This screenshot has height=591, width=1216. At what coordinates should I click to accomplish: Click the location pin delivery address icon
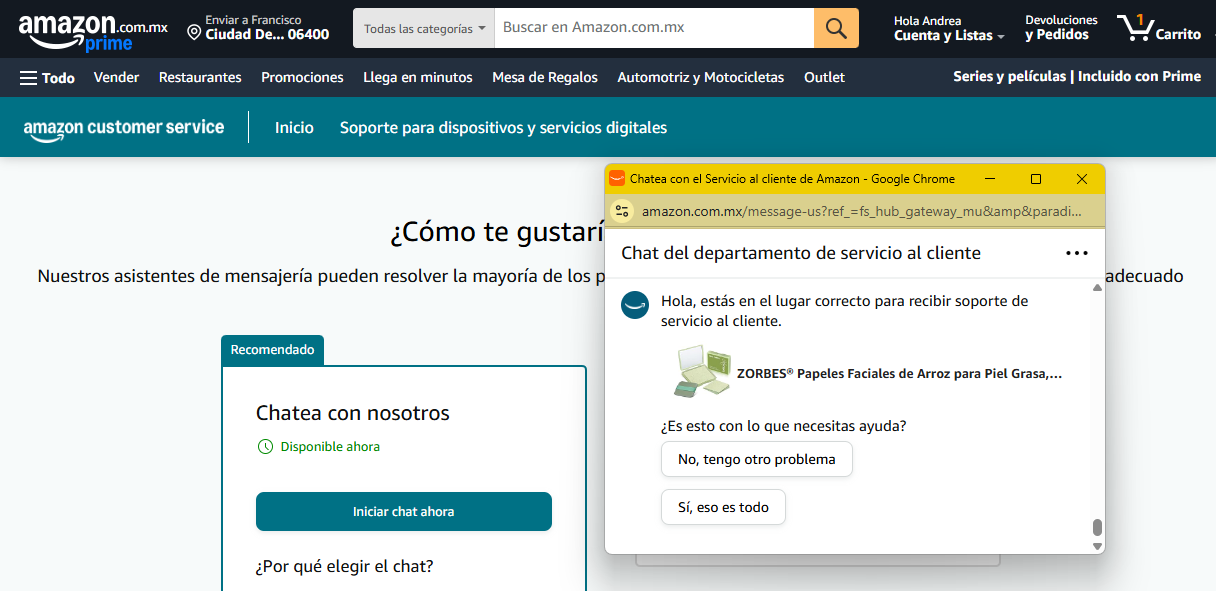(x=194, y=33)
